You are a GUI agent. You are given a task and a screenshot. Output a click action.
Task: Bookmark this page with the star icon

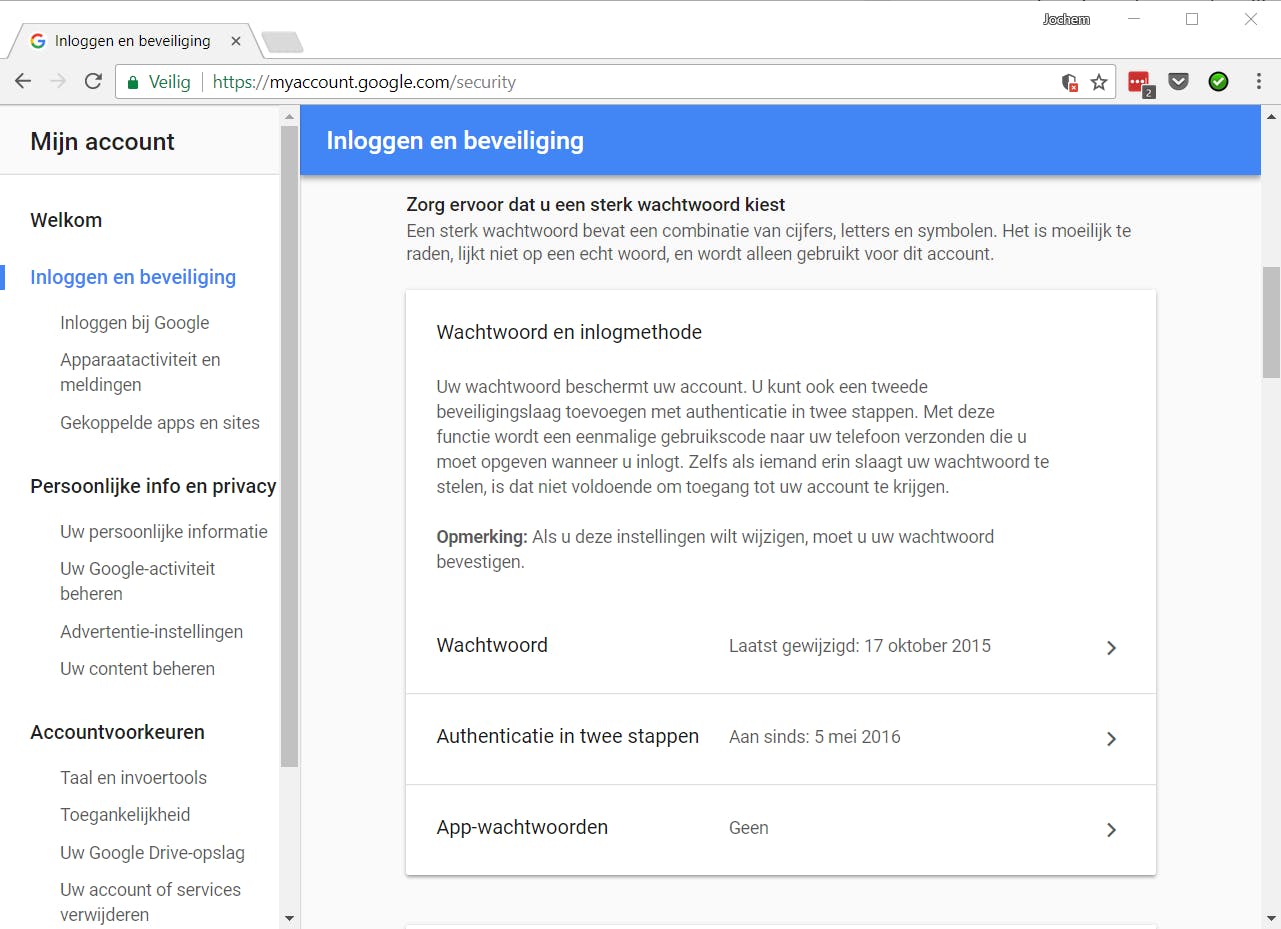pos(1099,82)
